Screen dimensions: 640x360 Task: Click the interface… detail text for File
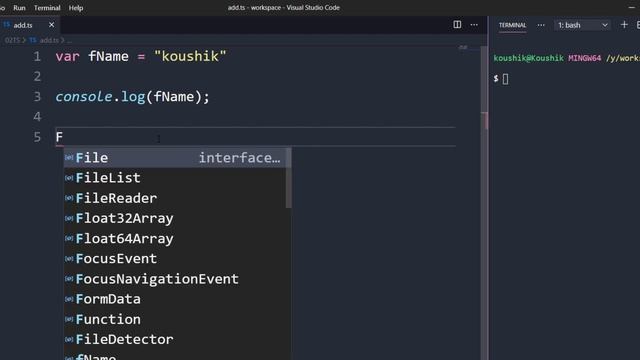(x=240, y=158)
